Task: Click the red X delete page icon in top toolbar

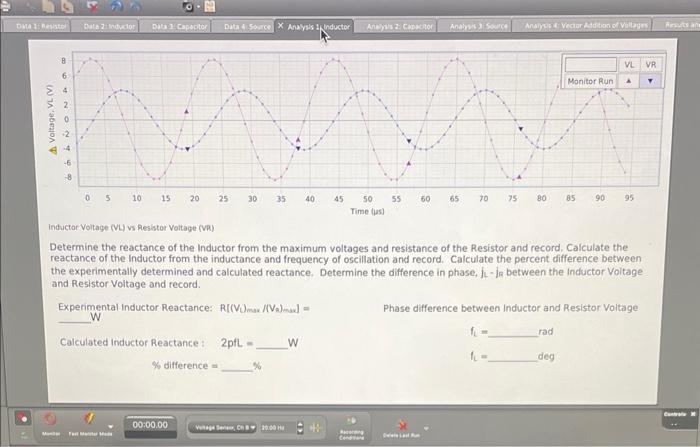Action: tap(93, 6)
